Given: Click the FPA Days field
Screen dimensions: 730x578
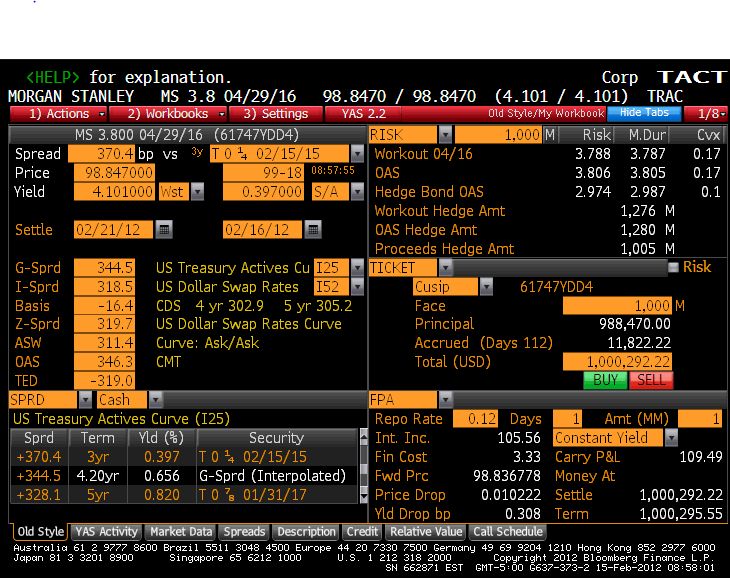Looking at the screenshot, I should coord(568,418).
